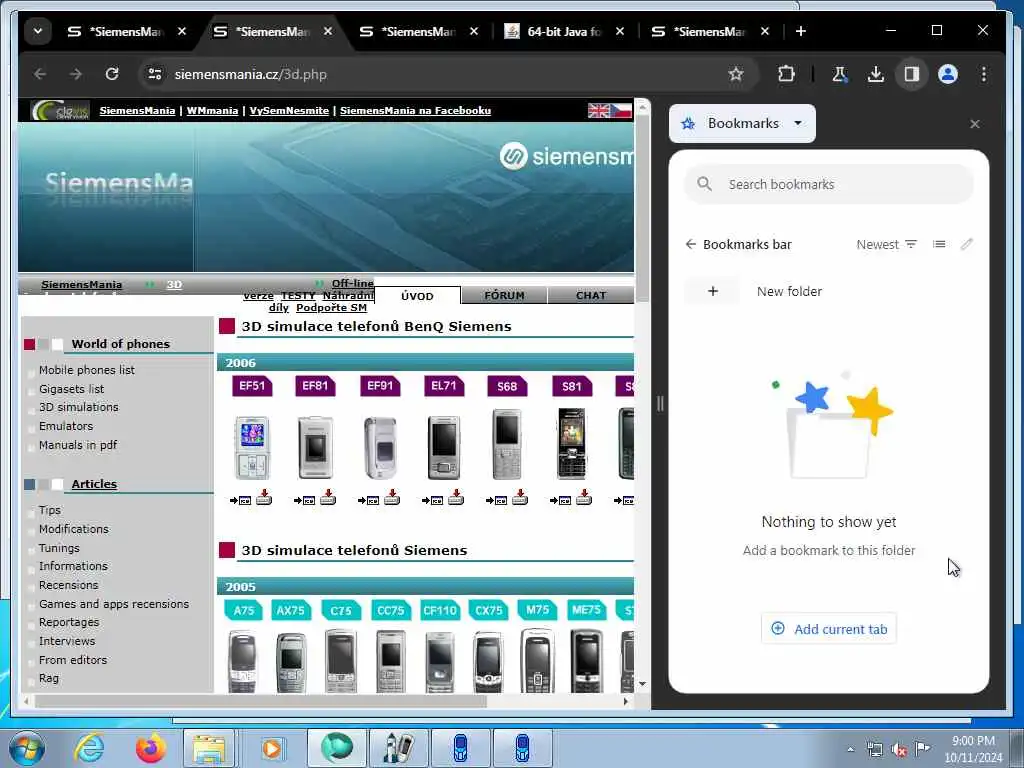This screenshot has height=768, width=1024.
Task: Click the EL71 model label
Action: click(x=444, y=386)
